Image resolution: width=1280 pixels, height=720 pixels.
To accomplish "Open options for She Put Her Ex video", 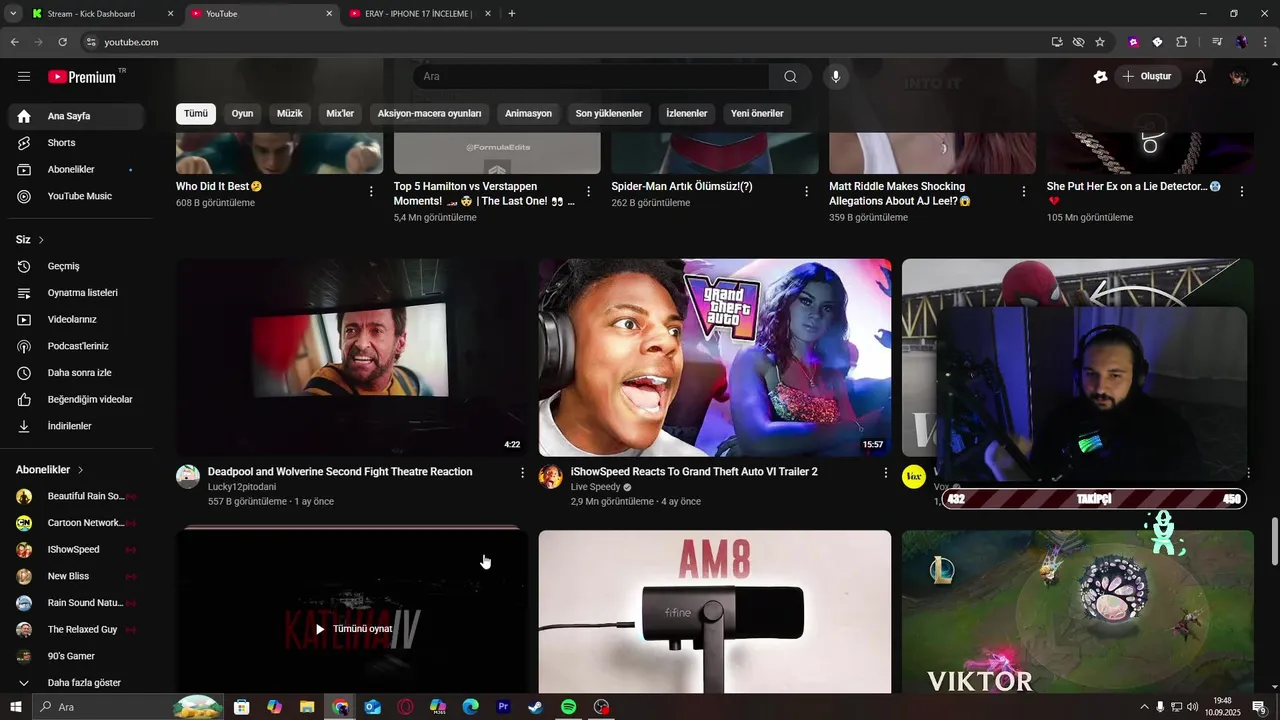I will pos(1242,191).
